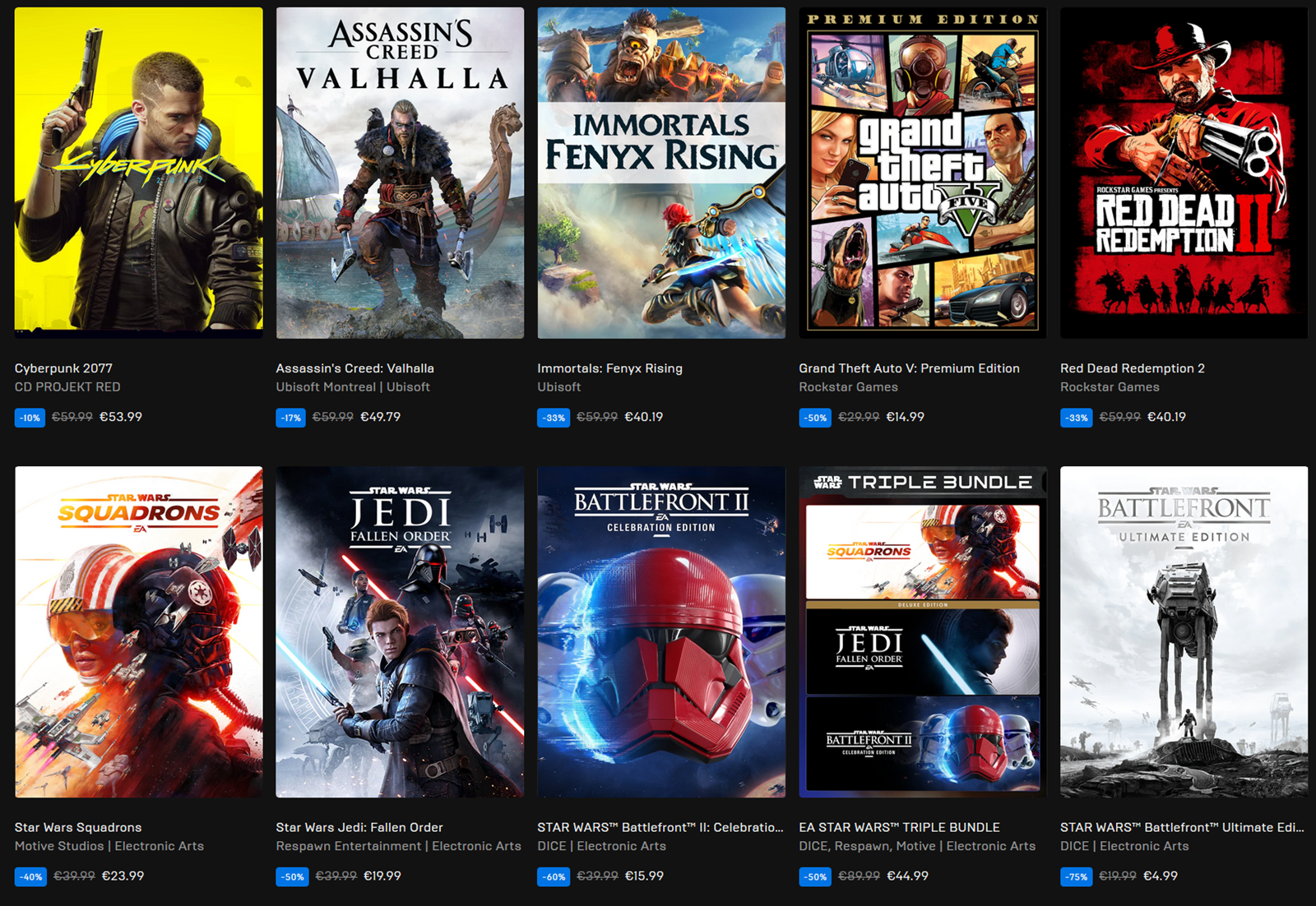Click the Immortals: Fenyx Rising title
This screenshot has height=906, width=1316.
pos(609,368)
